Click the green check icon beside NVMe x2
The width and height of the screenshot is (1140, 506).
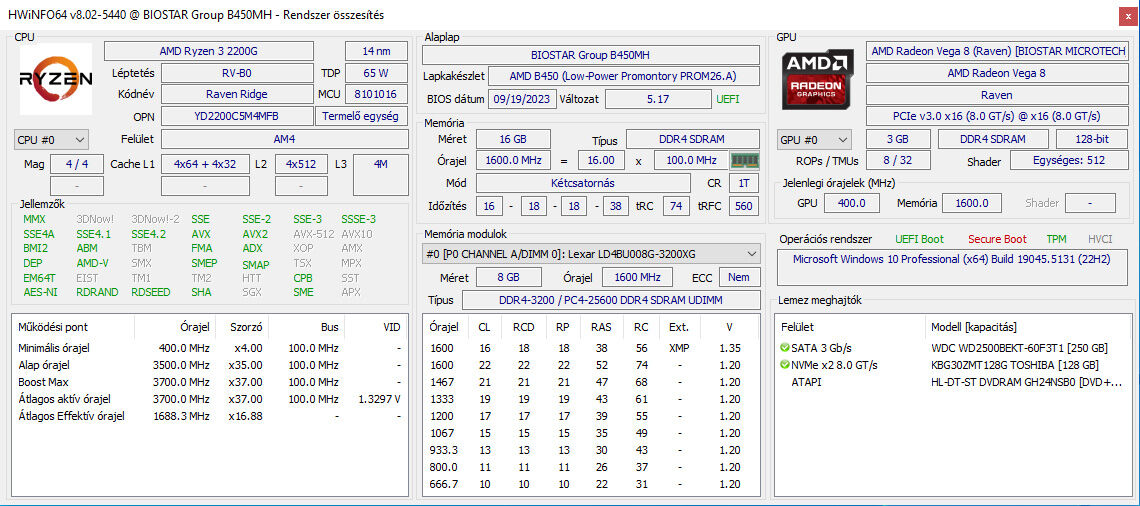[x=784, y=365]
